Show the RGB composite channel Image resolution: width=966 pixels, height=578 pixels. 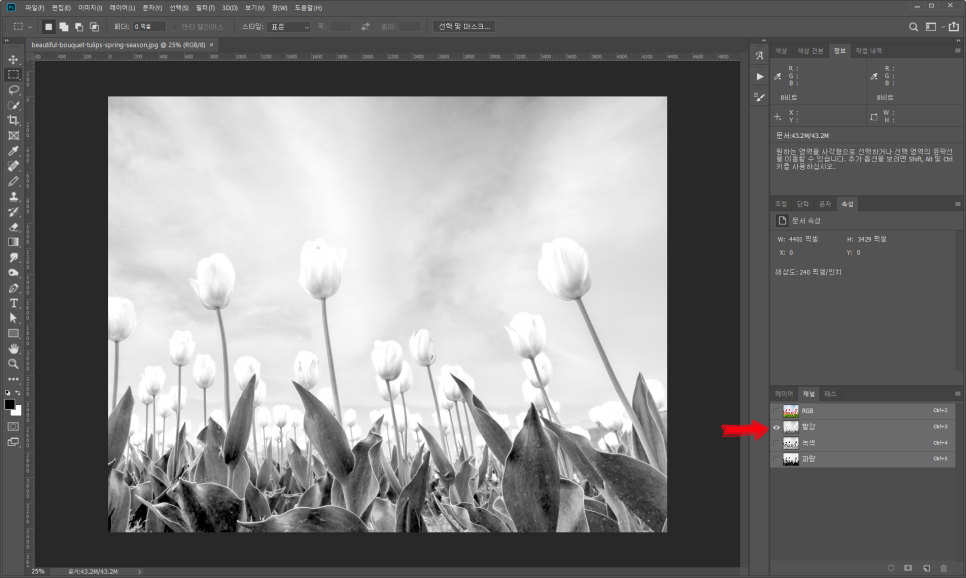tap(777, 411)
